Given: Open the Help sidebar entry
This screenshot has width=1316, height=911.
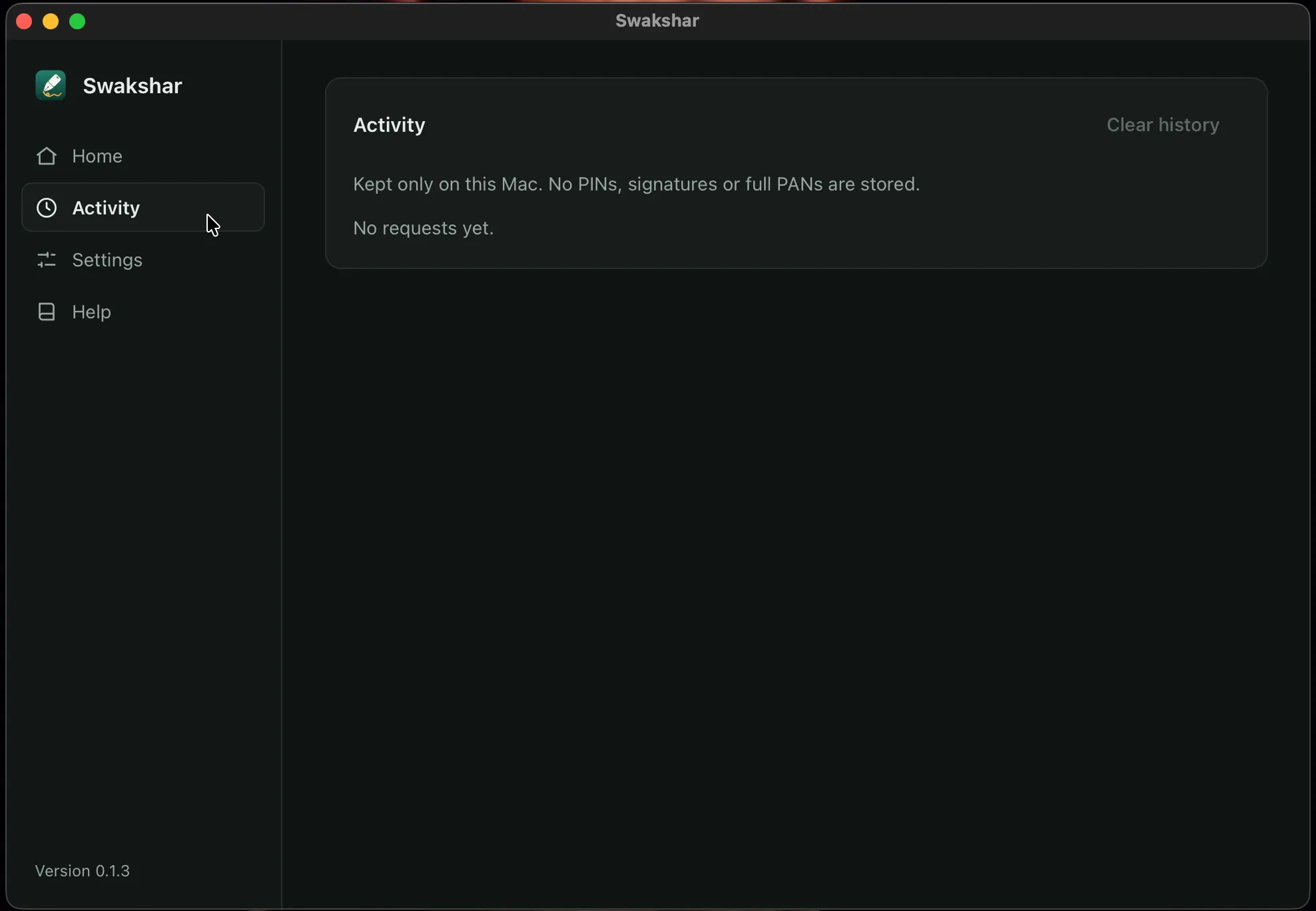Looking at the screenshot, I should coord(92,312).
